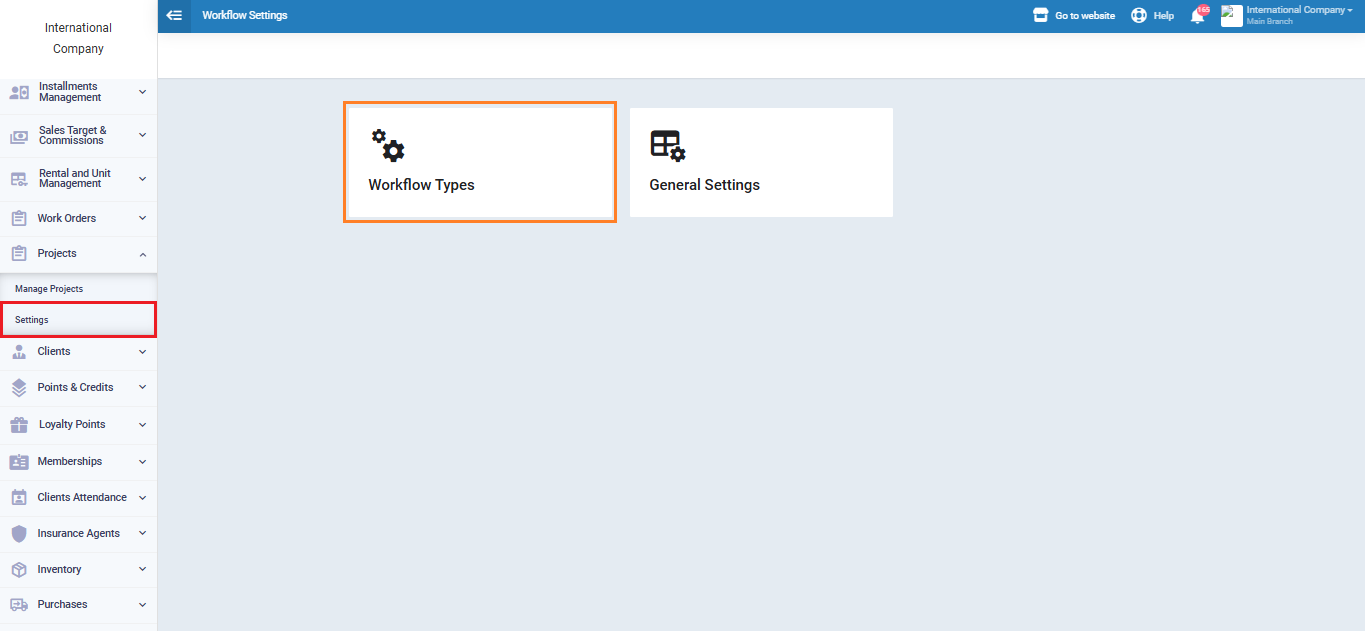Open the General Settings card

click(x=760, y=162)
